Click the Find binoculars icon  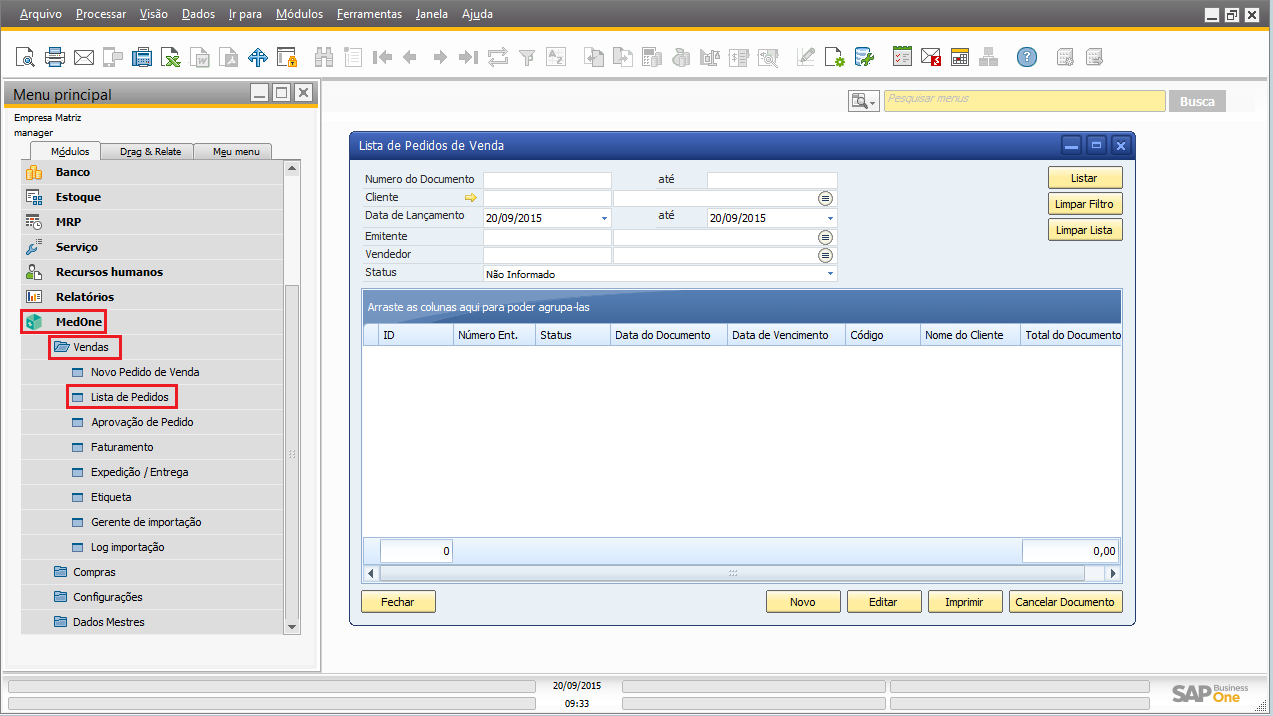point(324,57)
